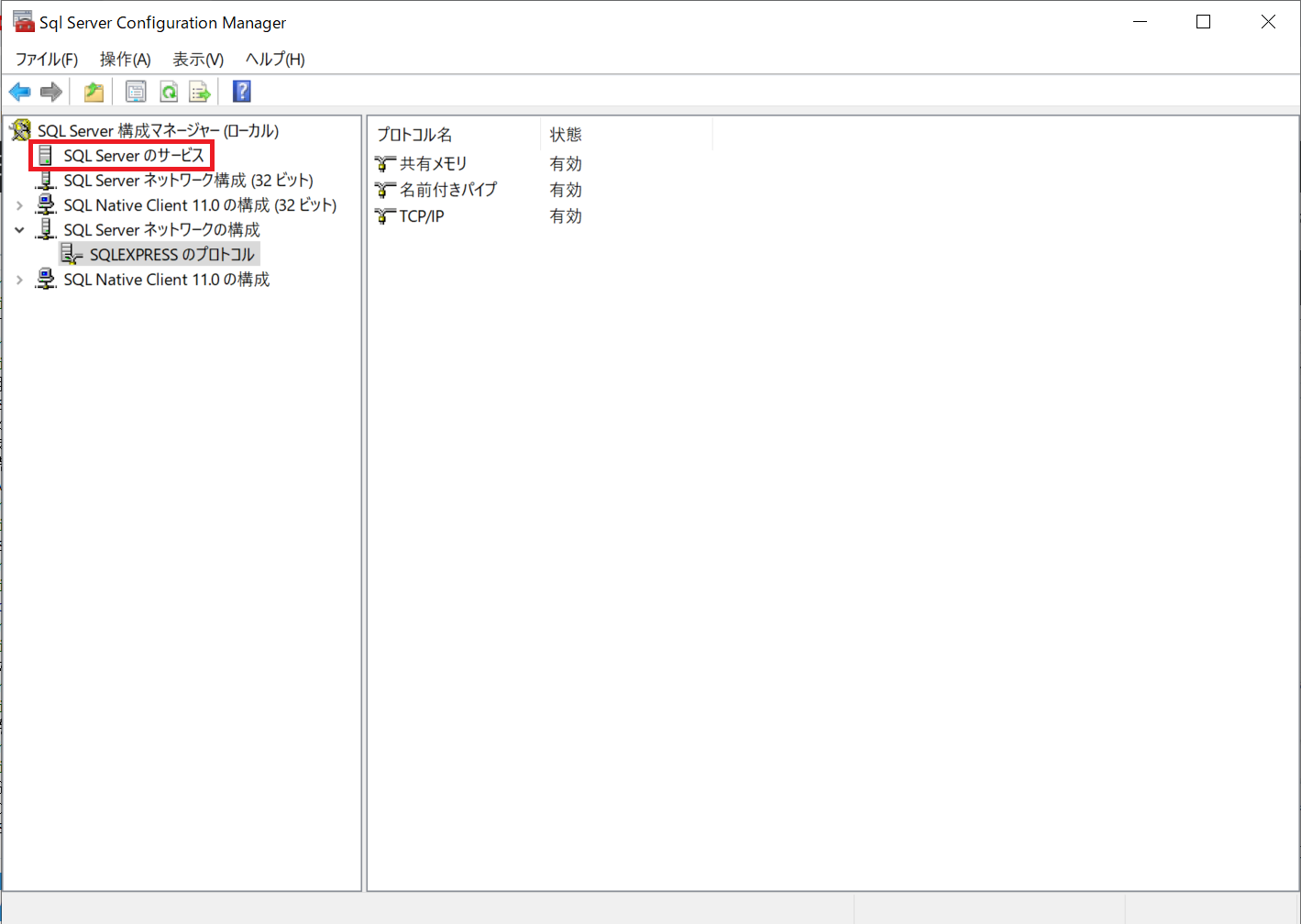Select bottom SQL Native Client 11.0 の構成 label

[x=167, y=280]
